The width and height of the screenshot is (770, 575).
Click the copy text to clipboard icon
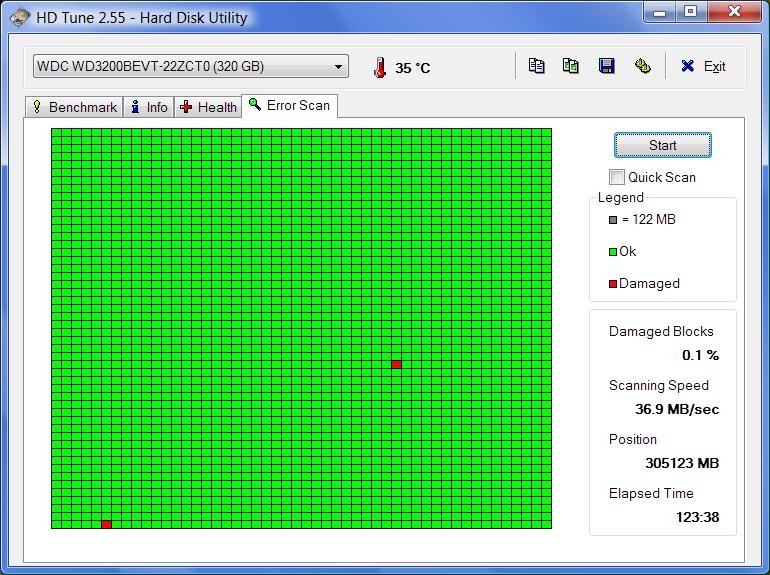tap(537, 66)
